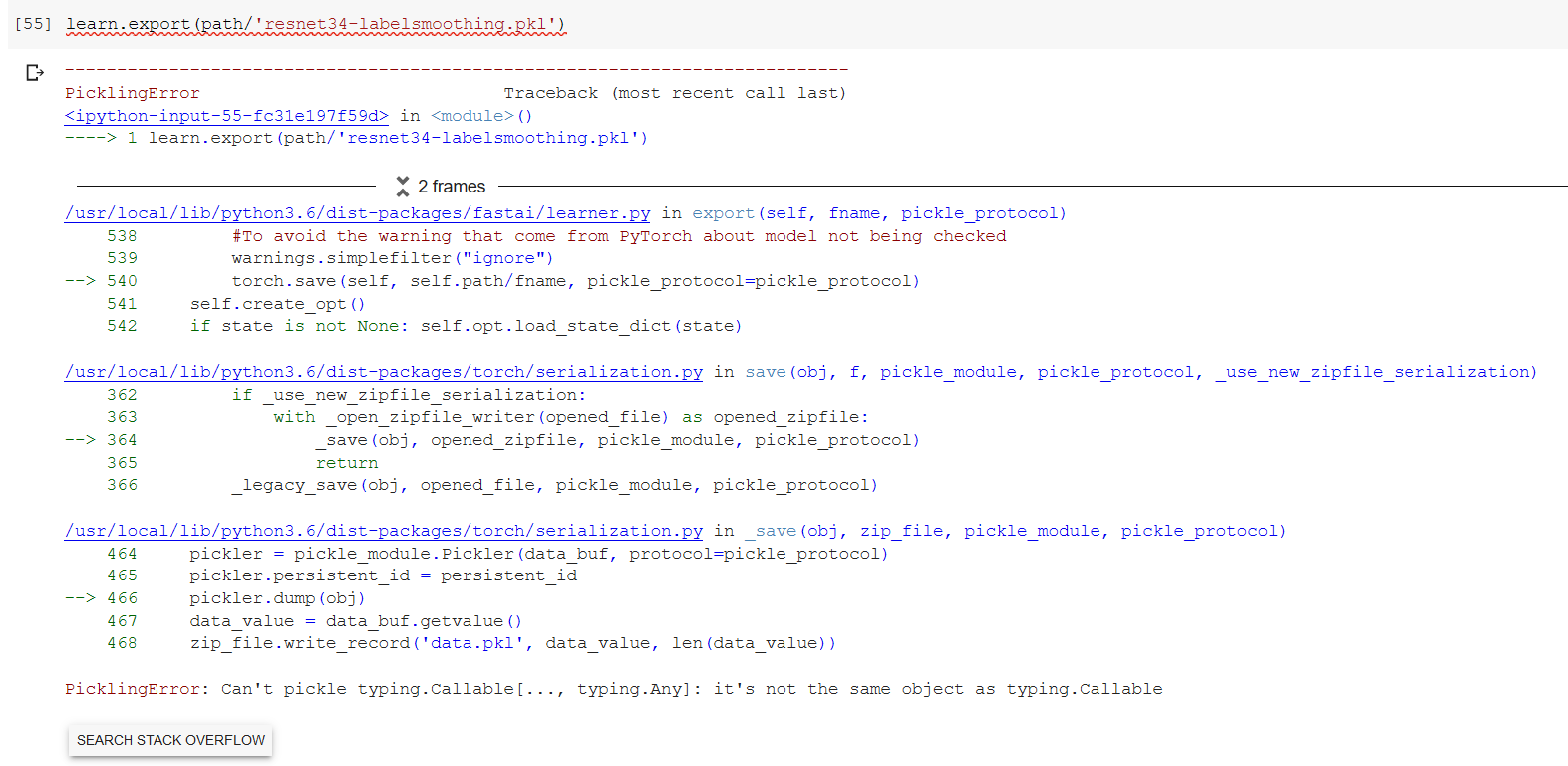Click the arrow line 1 learn.export traceback text

click(356, 138)
